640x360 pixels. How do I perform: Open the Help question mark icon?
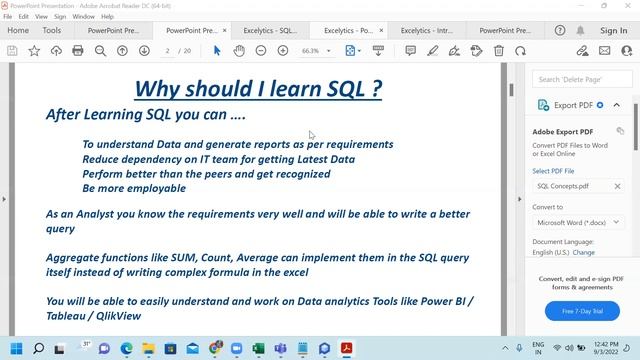(560, 31)
